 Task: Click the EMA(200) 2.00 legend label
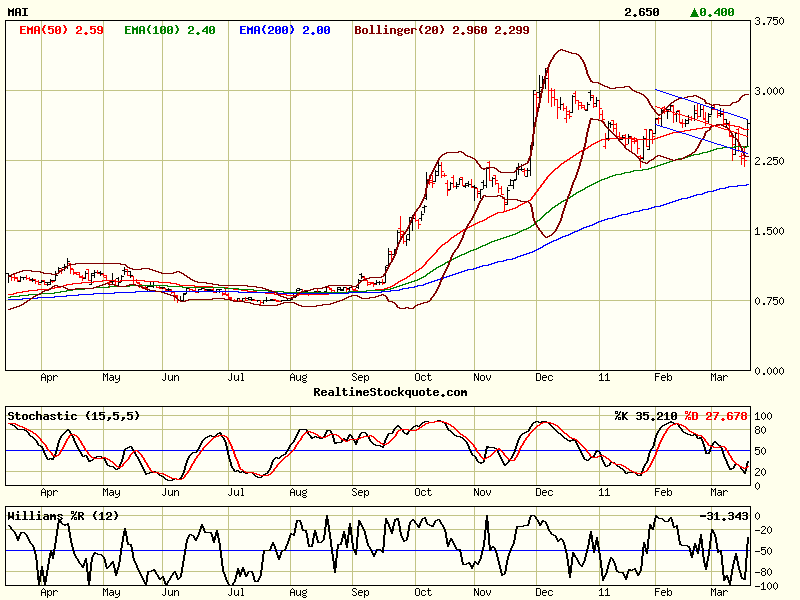pos(285,30)
